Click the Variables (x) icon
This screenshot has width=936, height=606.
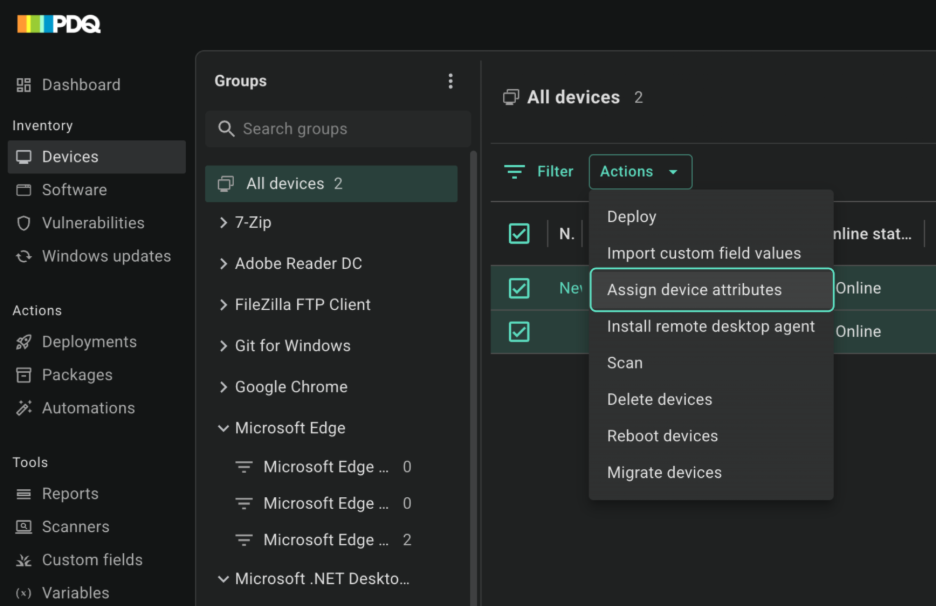(x=23, y=593)
